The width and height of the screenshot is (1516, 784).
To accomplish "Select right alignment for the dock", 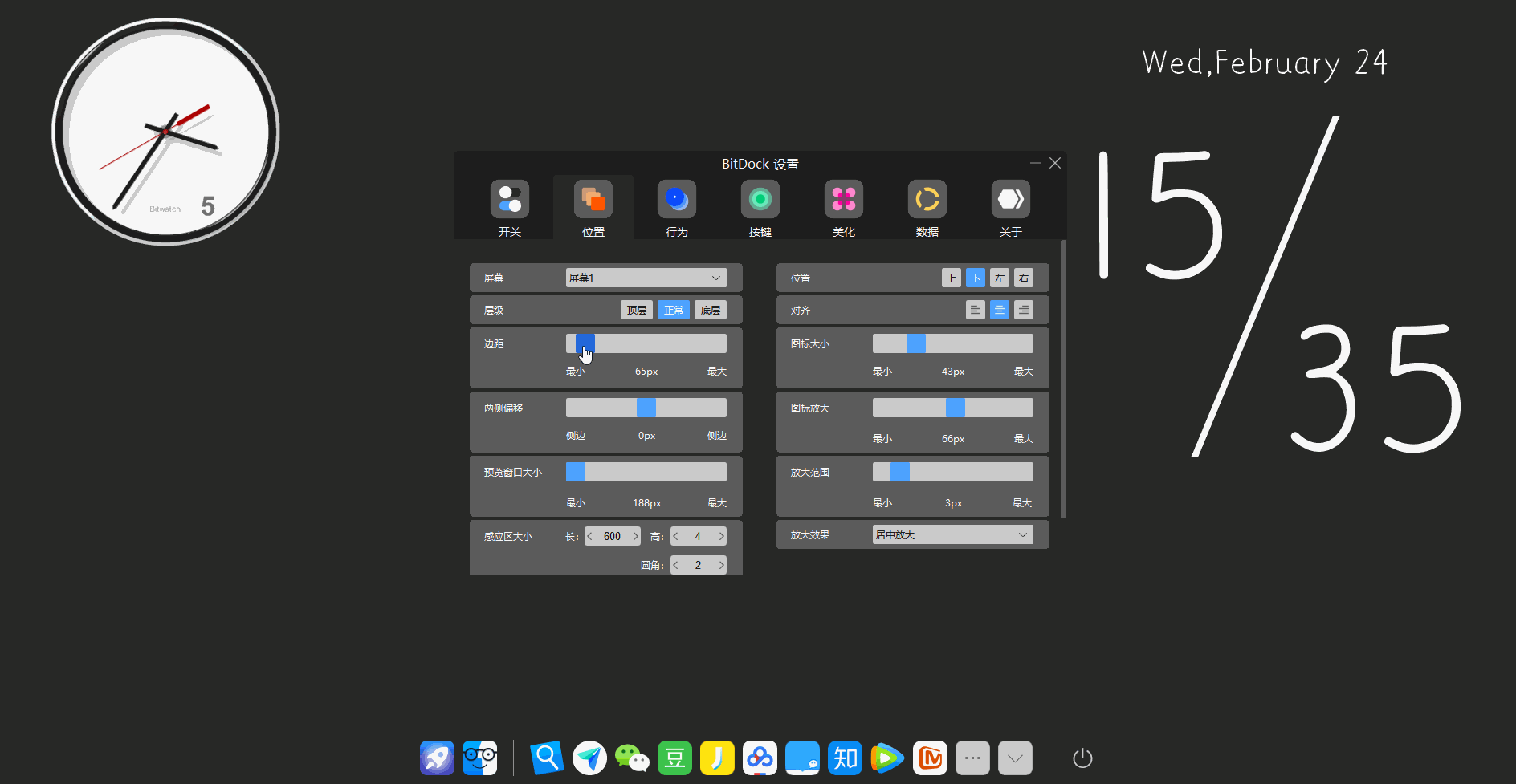I will [1024, 310].
